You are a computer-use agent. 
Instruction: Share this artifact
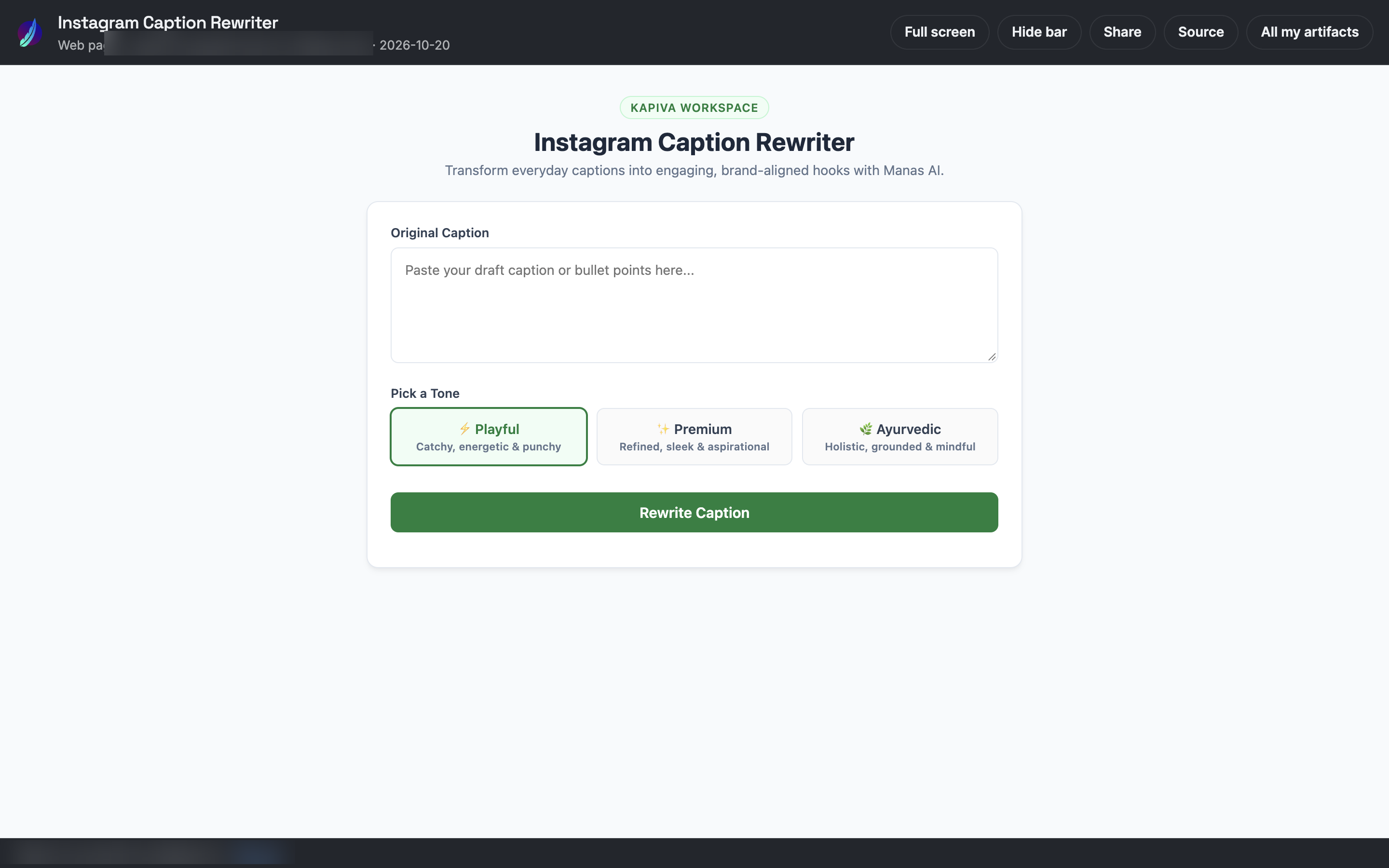pos(1122,32)
